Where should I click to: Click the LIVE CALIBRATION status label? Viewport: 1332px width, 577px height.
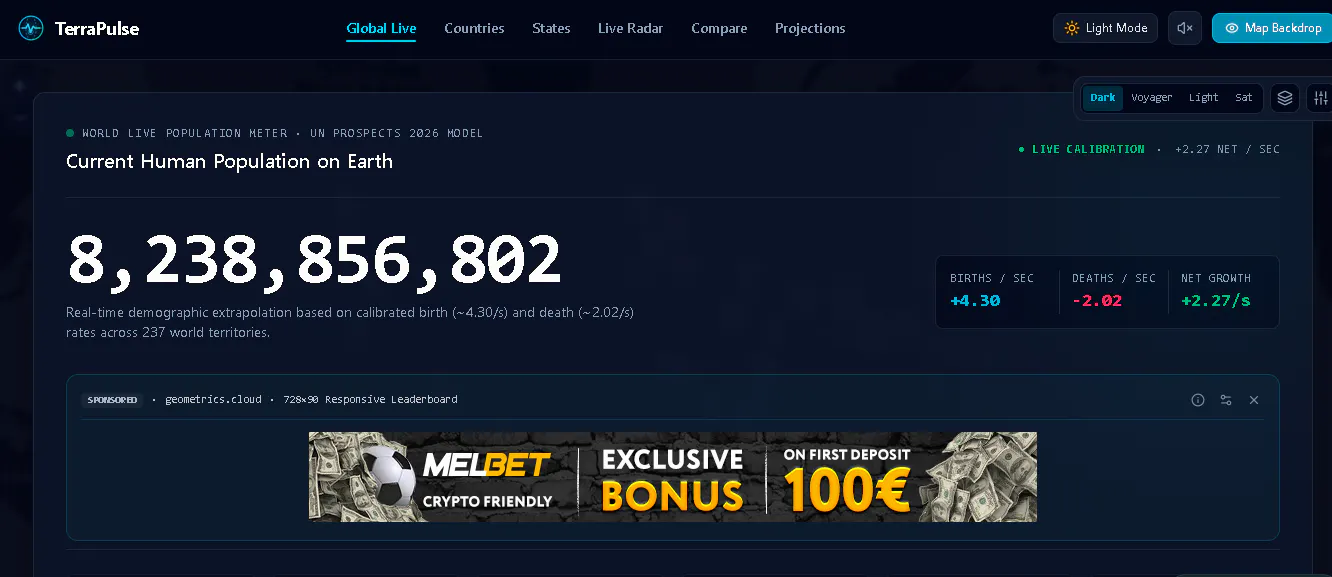tap(1088, 149)
